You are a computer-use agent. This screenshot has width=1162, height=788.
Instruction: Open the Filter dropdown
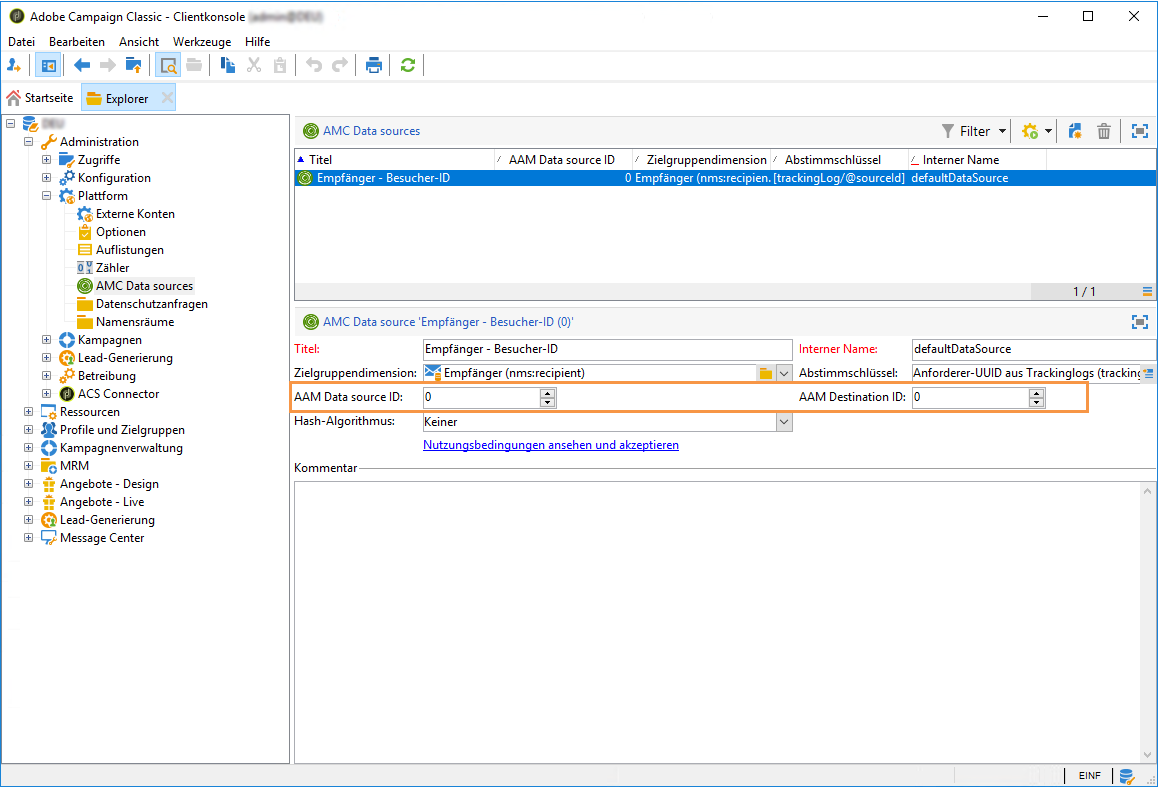974,131
